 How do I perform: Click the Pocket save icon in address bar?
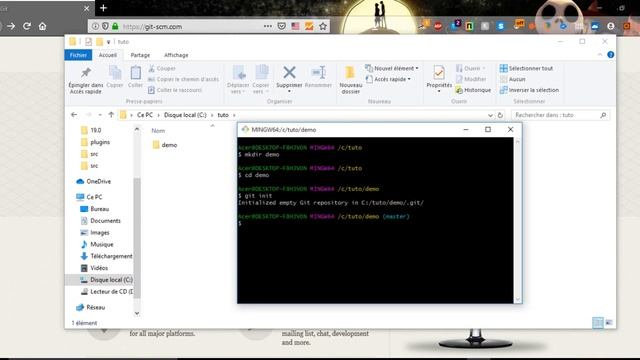click(x=282, y=26)
